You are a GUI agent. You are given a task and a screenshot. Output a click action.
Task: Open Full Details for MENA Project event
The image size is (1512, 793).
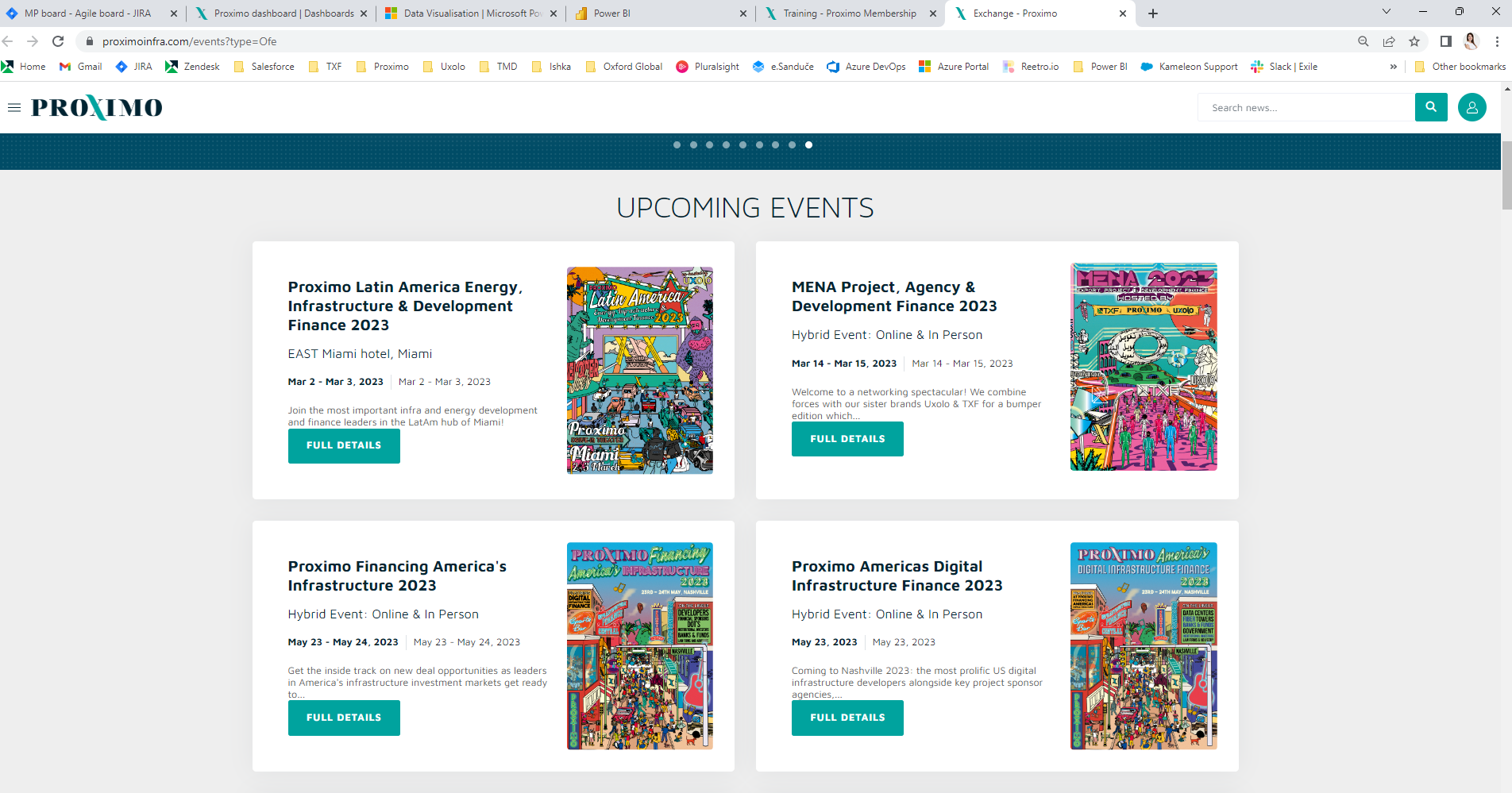coord(847,439)
